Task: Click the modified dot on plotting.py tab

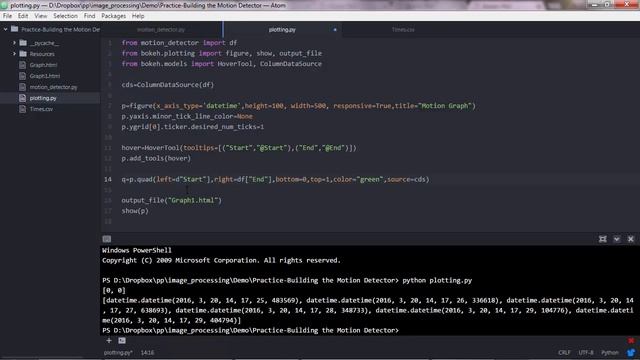Action: point(335,30)
